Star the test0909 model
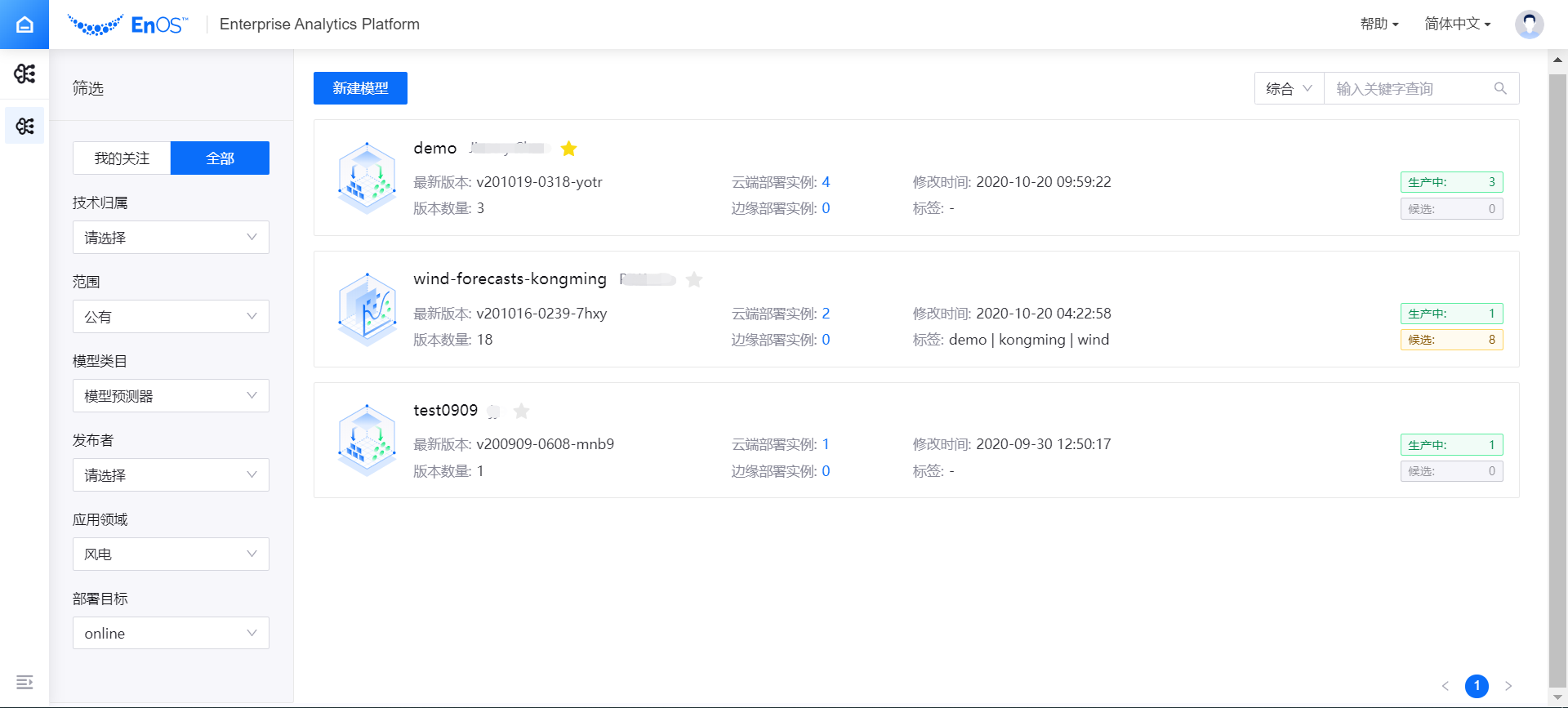This screenshot has height=708, width=1568. pos(522,411)
